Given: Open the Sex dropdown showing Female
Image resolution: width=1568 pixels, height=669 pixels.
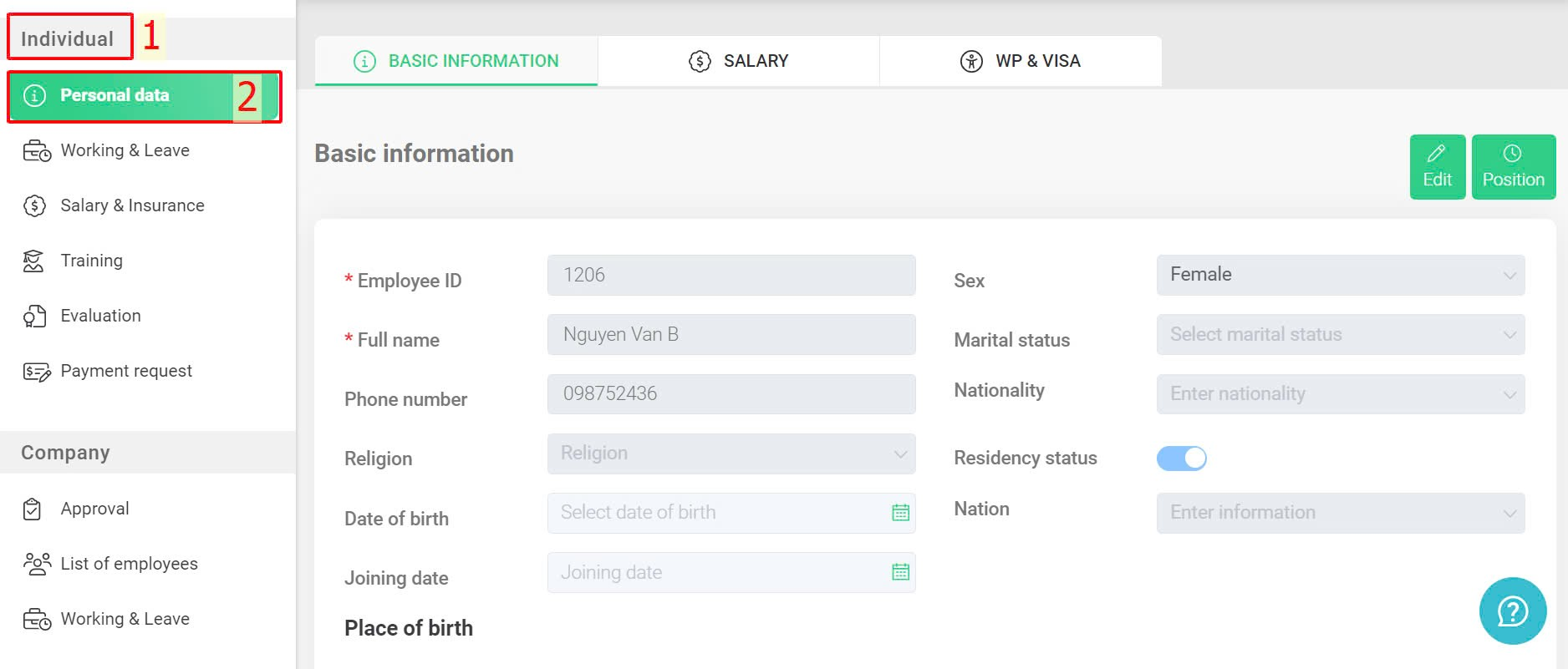Looking at the screenshot, I should pos(1341,275).
